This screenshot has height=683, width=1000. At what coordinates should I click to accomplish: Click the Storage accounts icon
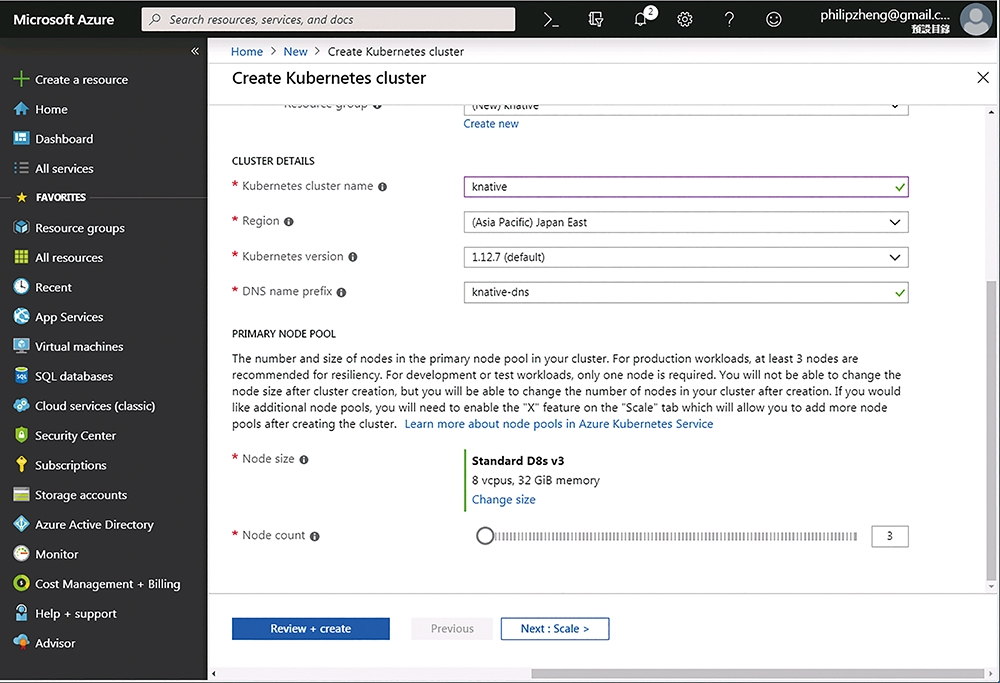pyautogui.click(x=21, y=494)
